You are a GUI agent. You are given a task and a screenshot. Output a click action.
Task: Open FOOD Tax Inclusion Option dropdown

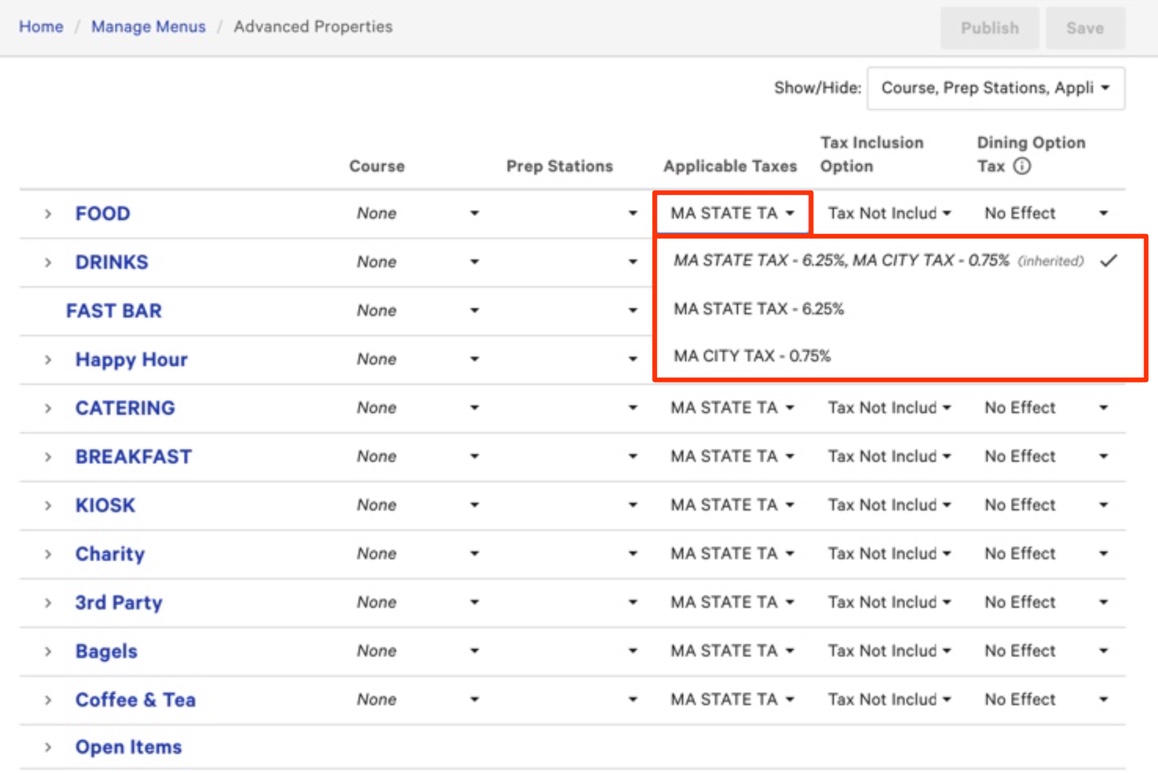pyautogui.click(x=888, y=213)
